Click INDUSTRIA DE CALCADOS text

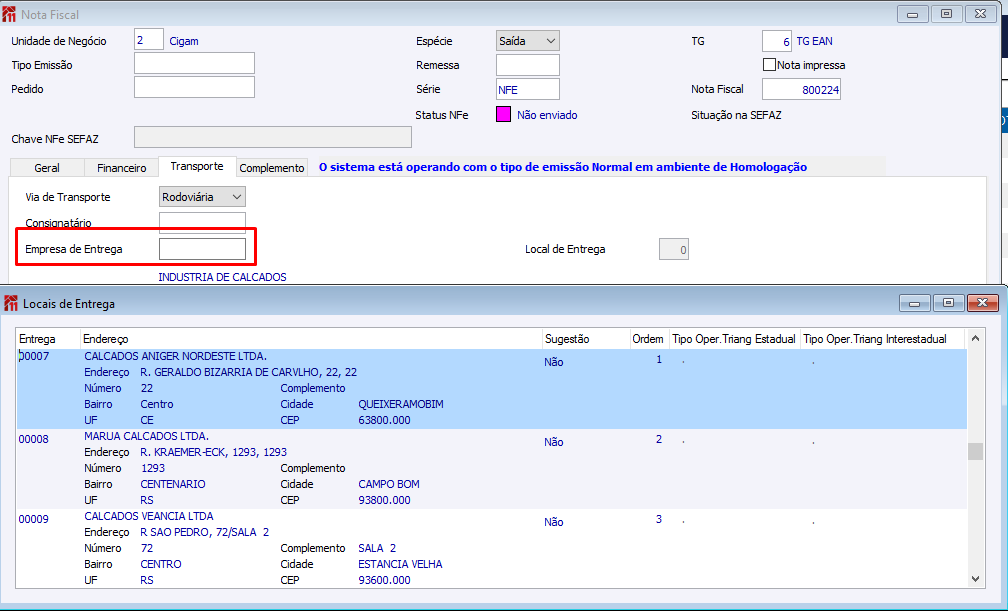(222, 277)
